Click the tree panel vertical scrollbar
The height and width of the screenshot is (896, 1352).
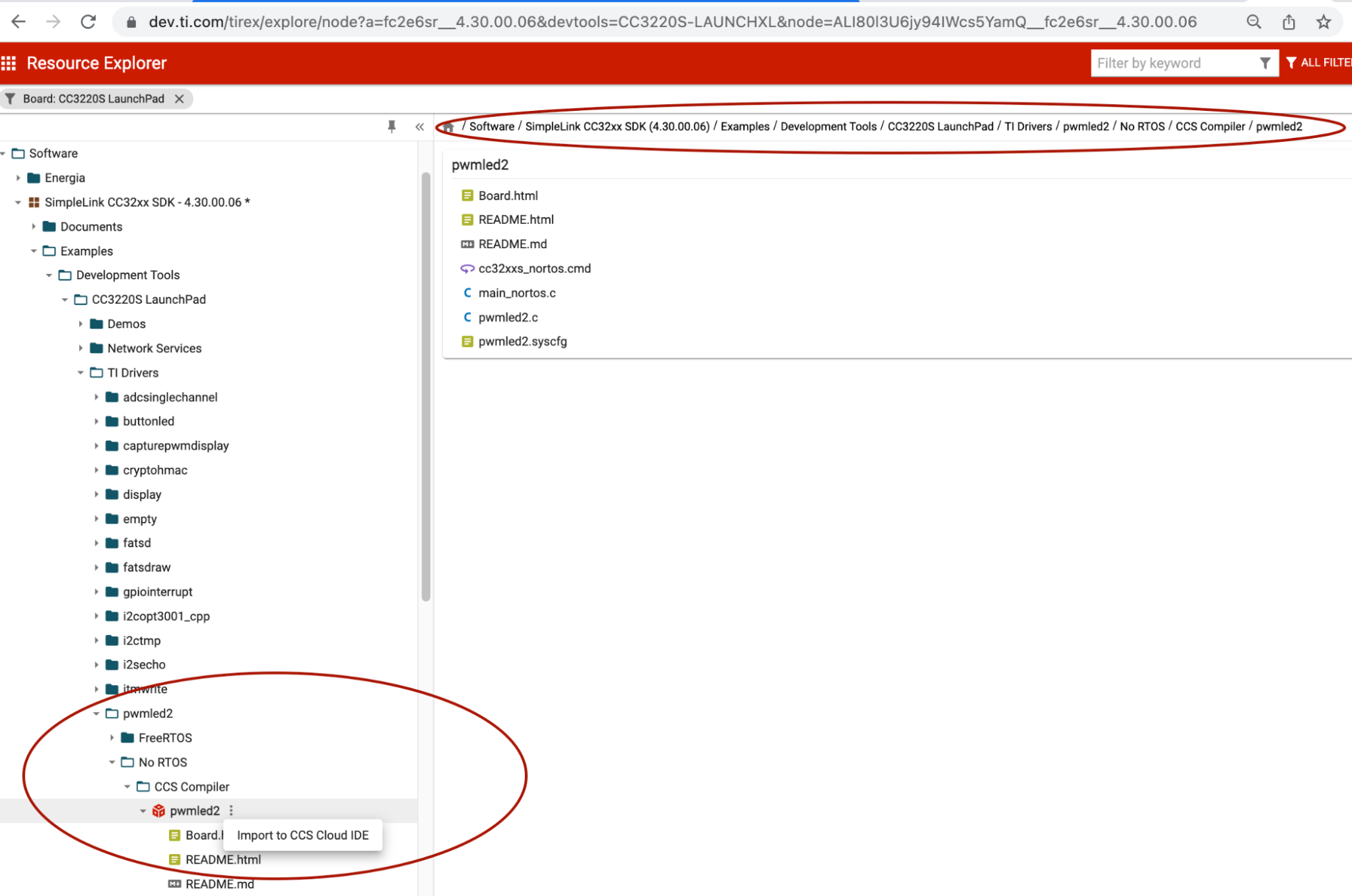(x=425, y=385)
